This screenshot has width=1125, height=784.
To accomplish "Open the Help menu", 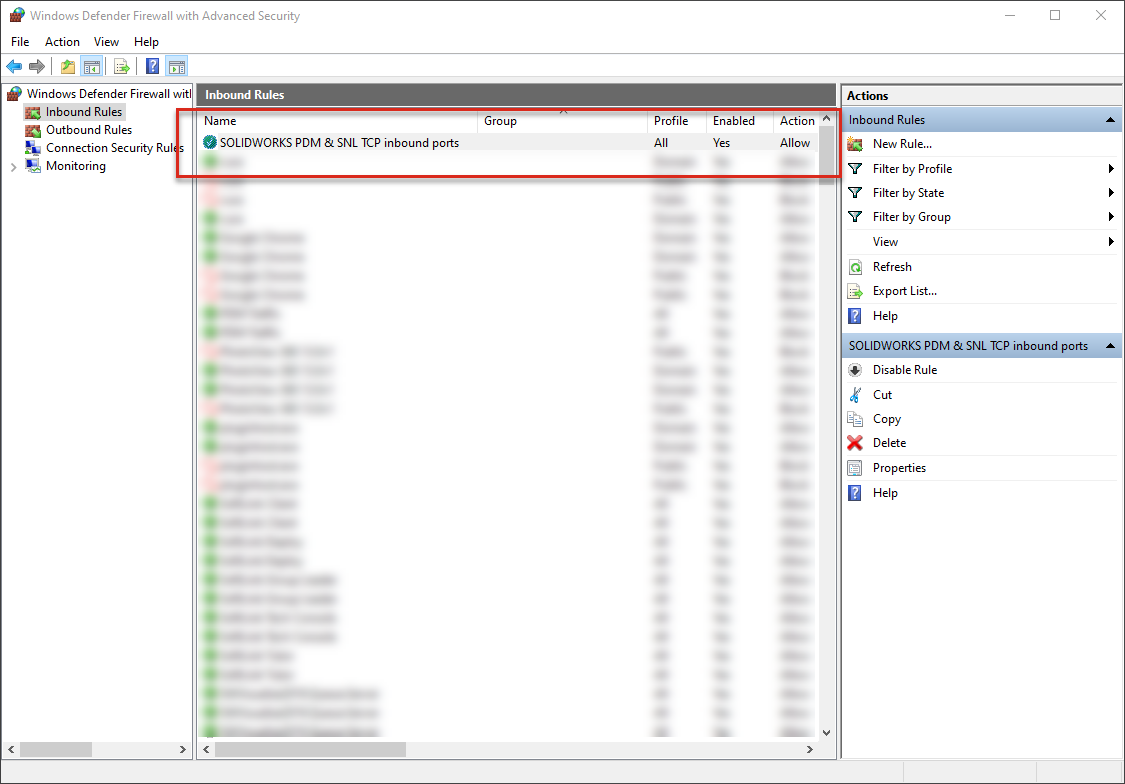I will coord(146,42).
